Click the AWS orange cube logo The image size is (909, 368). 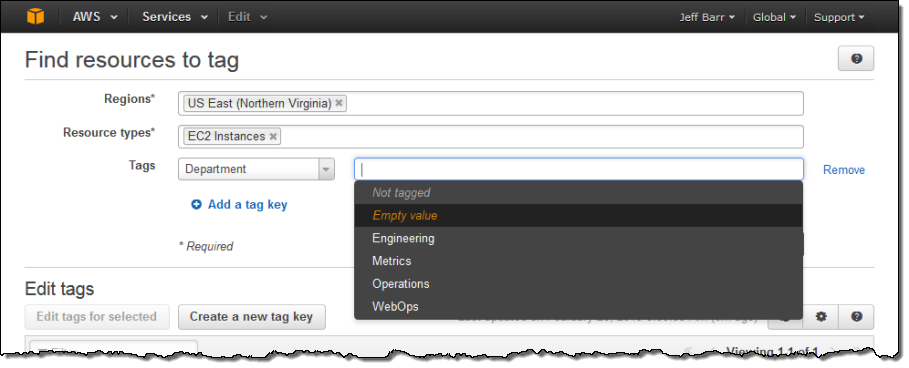coord(35,16)
